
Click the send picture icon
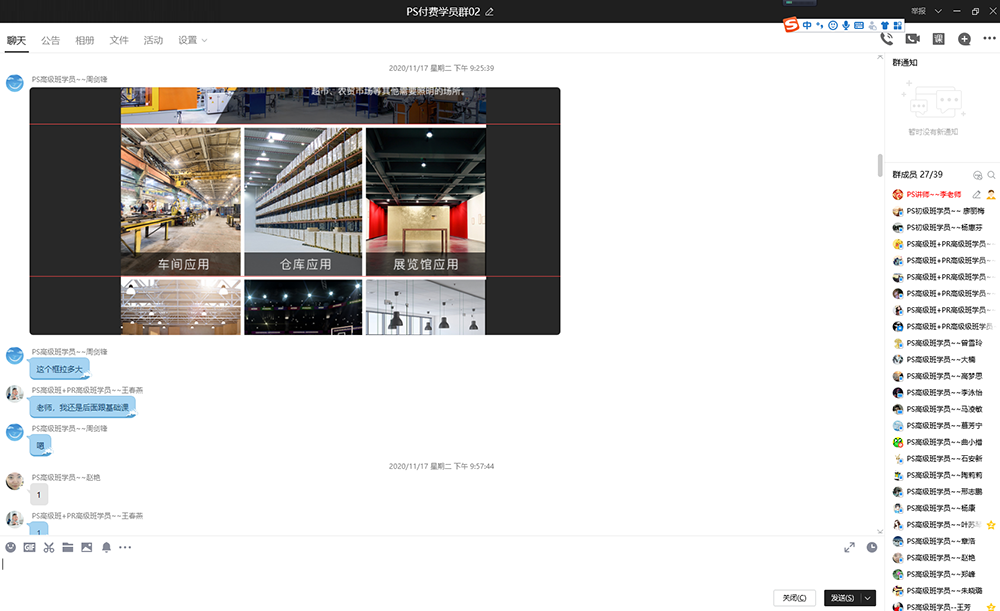[87, 547]
